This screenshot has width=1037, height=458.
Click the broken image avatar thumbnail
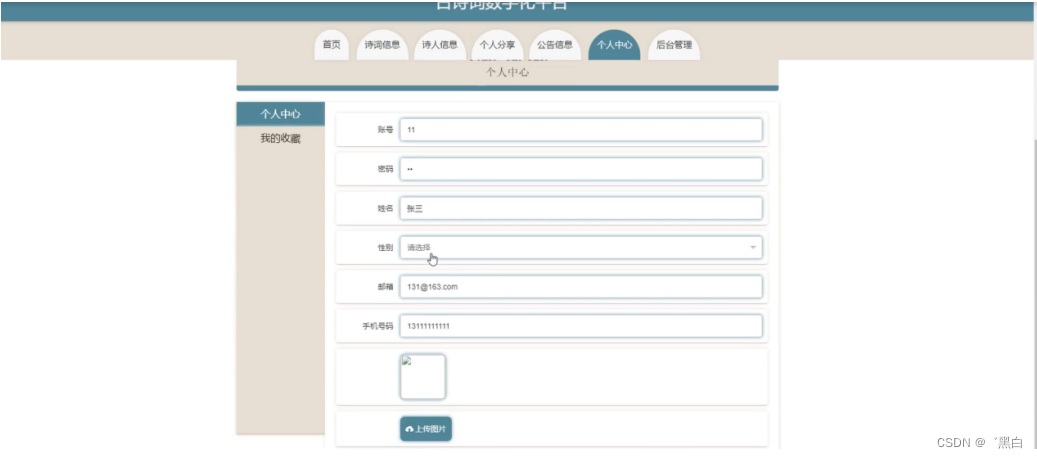pos(423,377)
